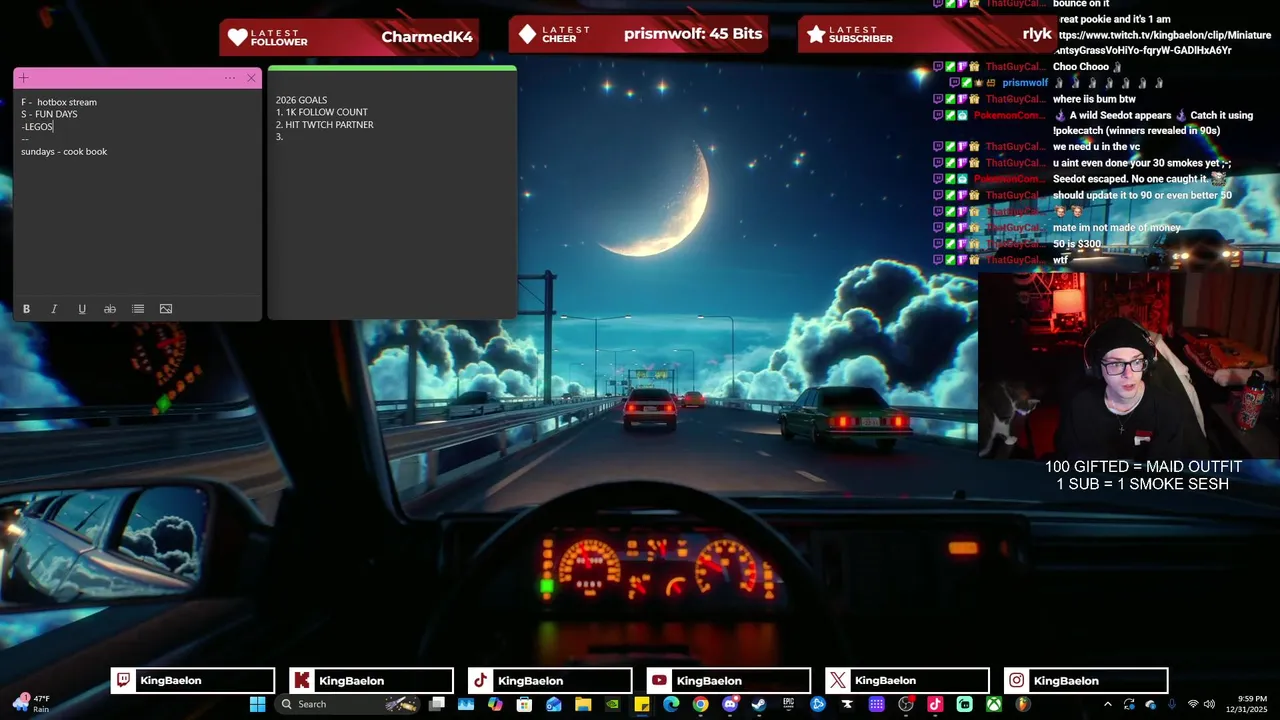Open Outlook from the taskbar
Screen dimensions: 1280x720
pyautogui.click(x=553, y=704)
